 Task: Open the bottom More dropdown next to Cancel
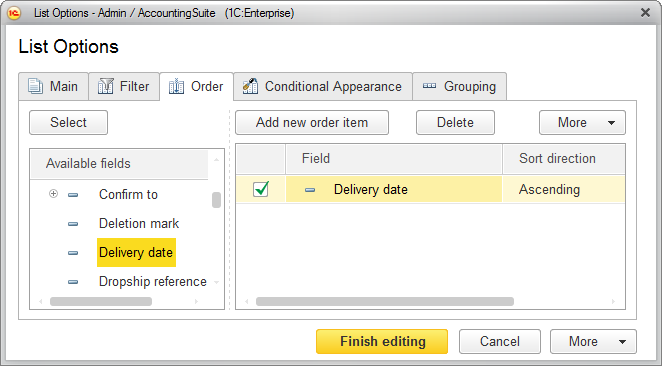(x=593, y=341)
